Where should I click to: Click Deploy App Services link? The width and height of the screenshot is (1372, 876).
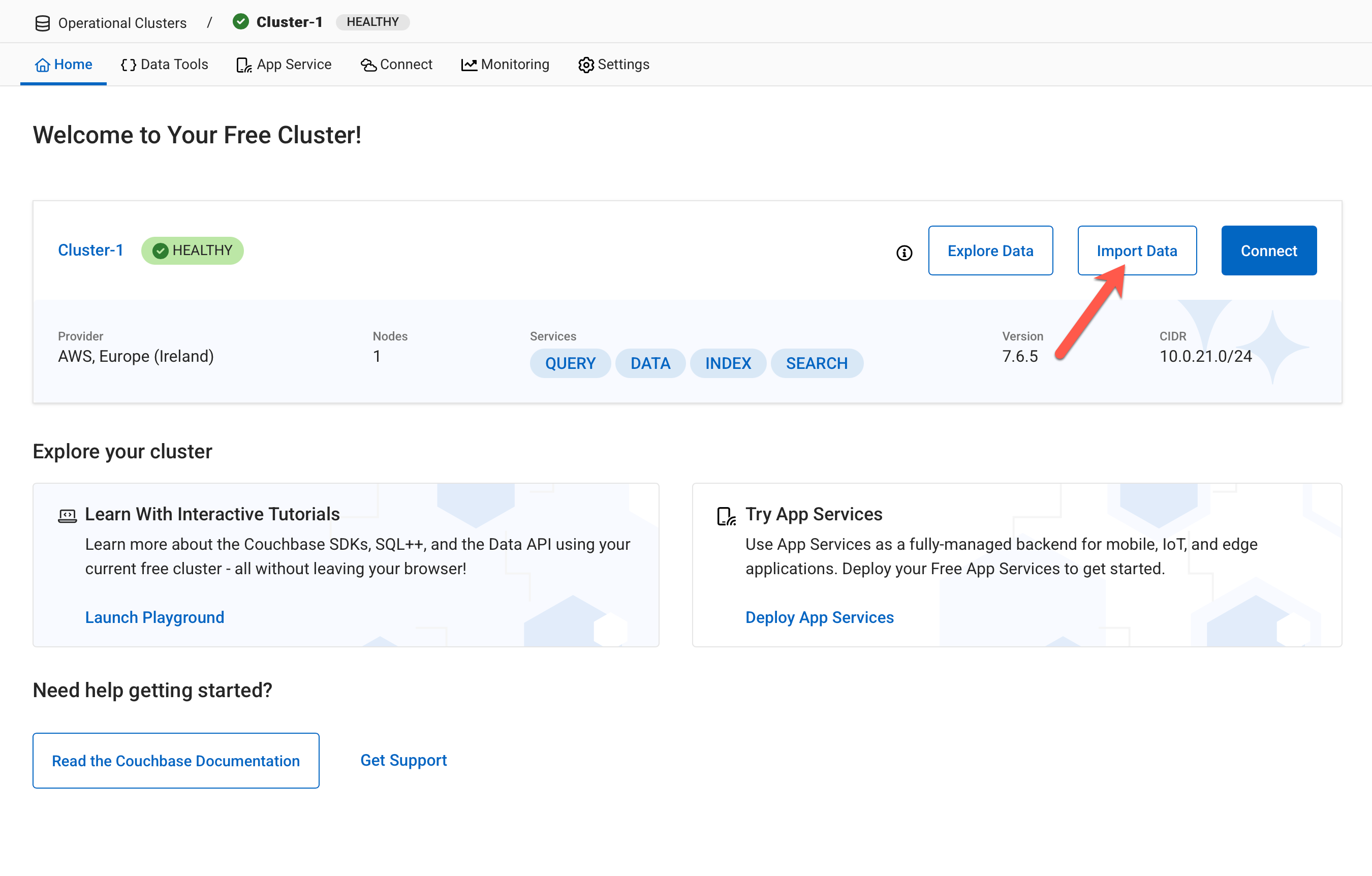[819, 617]
